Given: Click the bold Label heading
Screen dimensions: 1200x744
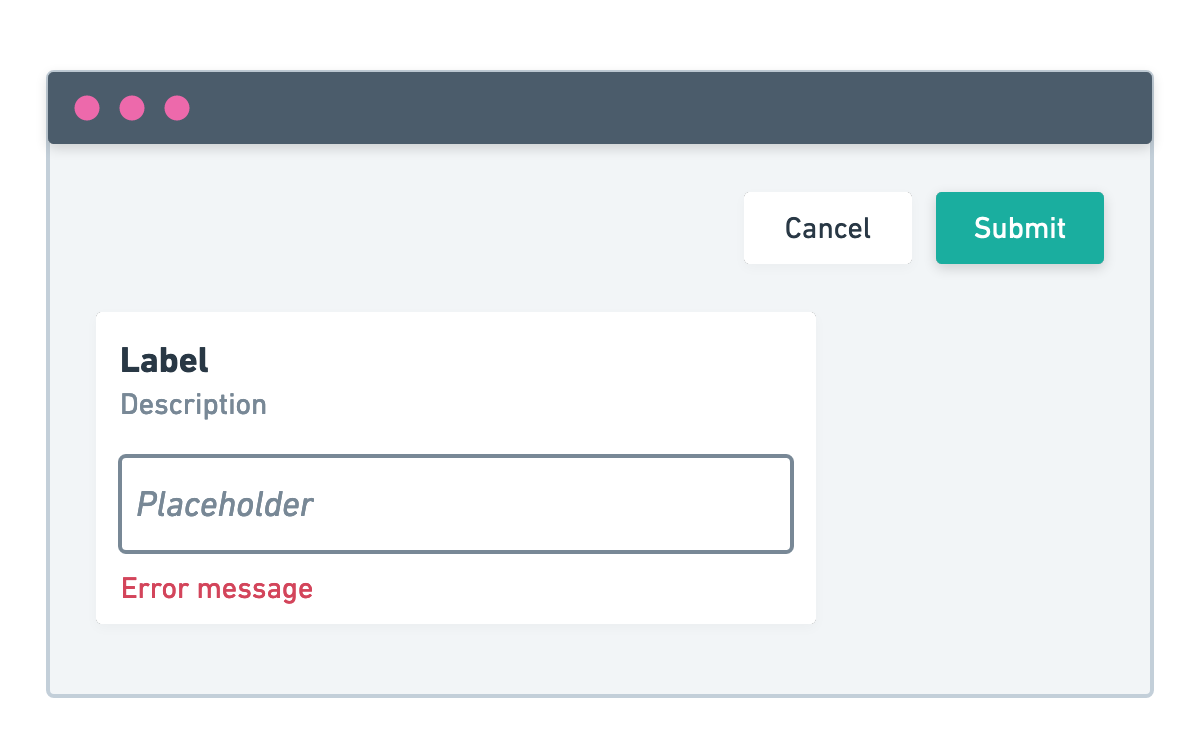Looking at the screenshot, I should pyautogui.click(x=165, y=360).
